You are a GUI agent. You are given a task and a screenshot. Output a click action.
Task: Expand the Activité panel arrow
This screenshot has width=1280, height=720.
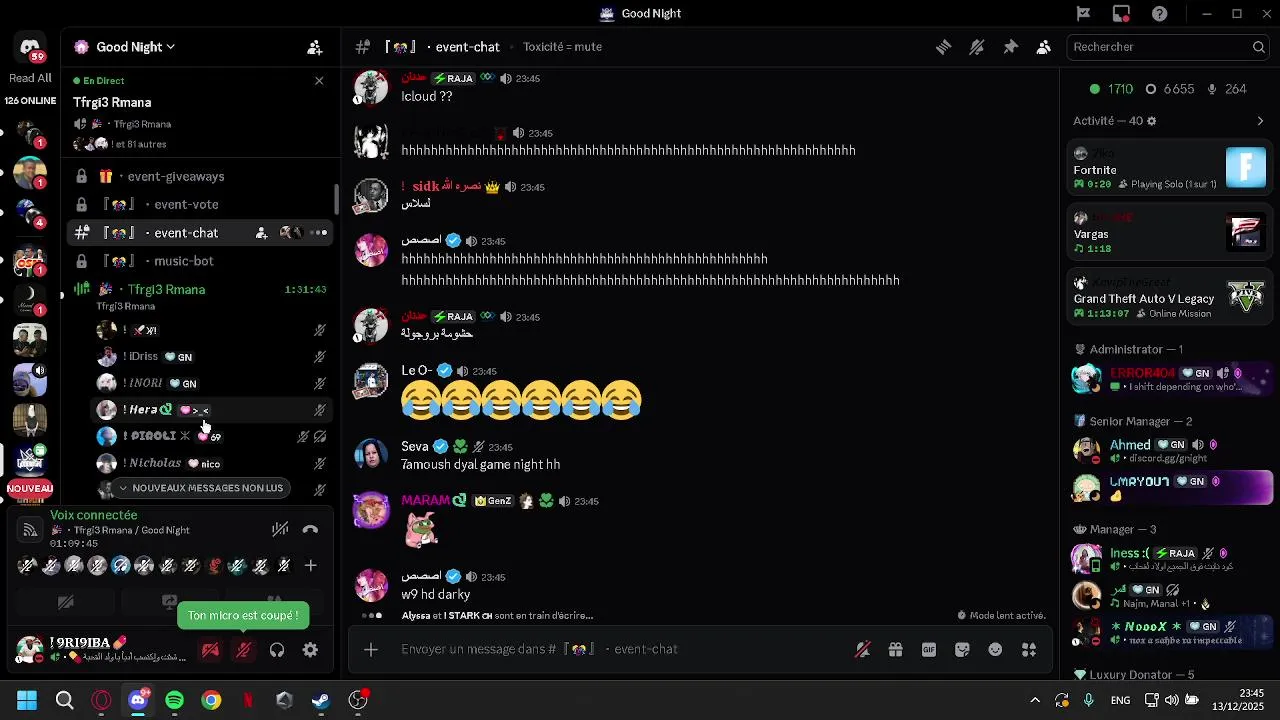(x=1260, y=121)
